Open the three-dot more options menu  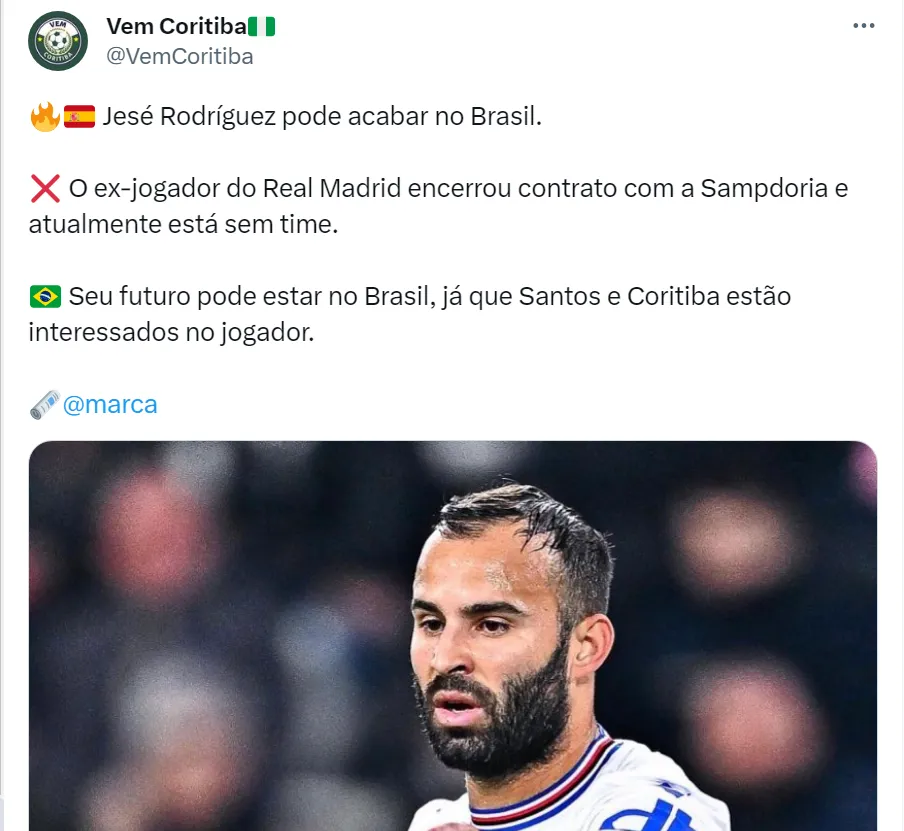(864, 26)
